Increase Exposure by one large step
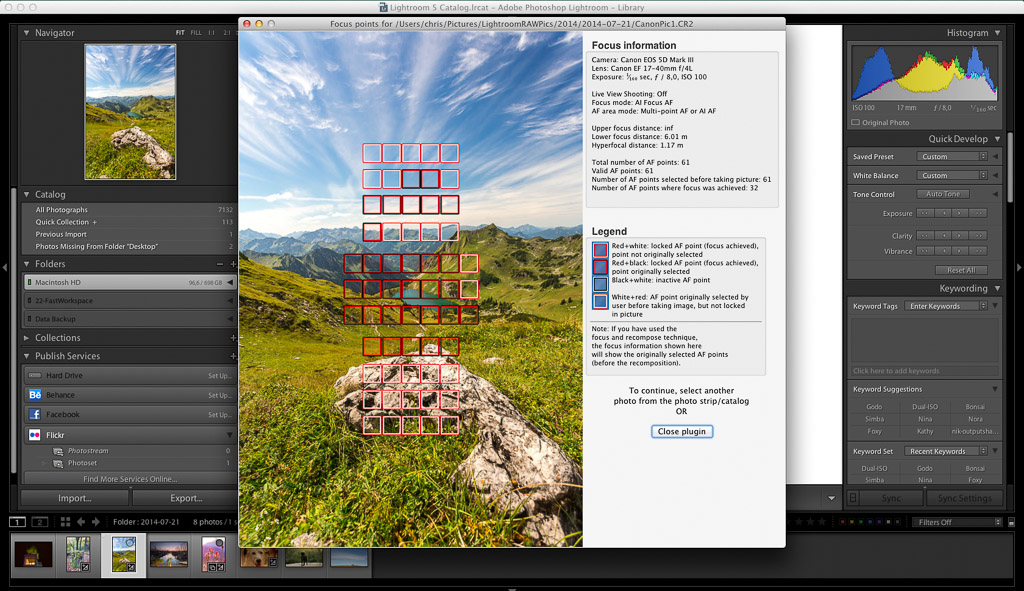 click(978, 213)
